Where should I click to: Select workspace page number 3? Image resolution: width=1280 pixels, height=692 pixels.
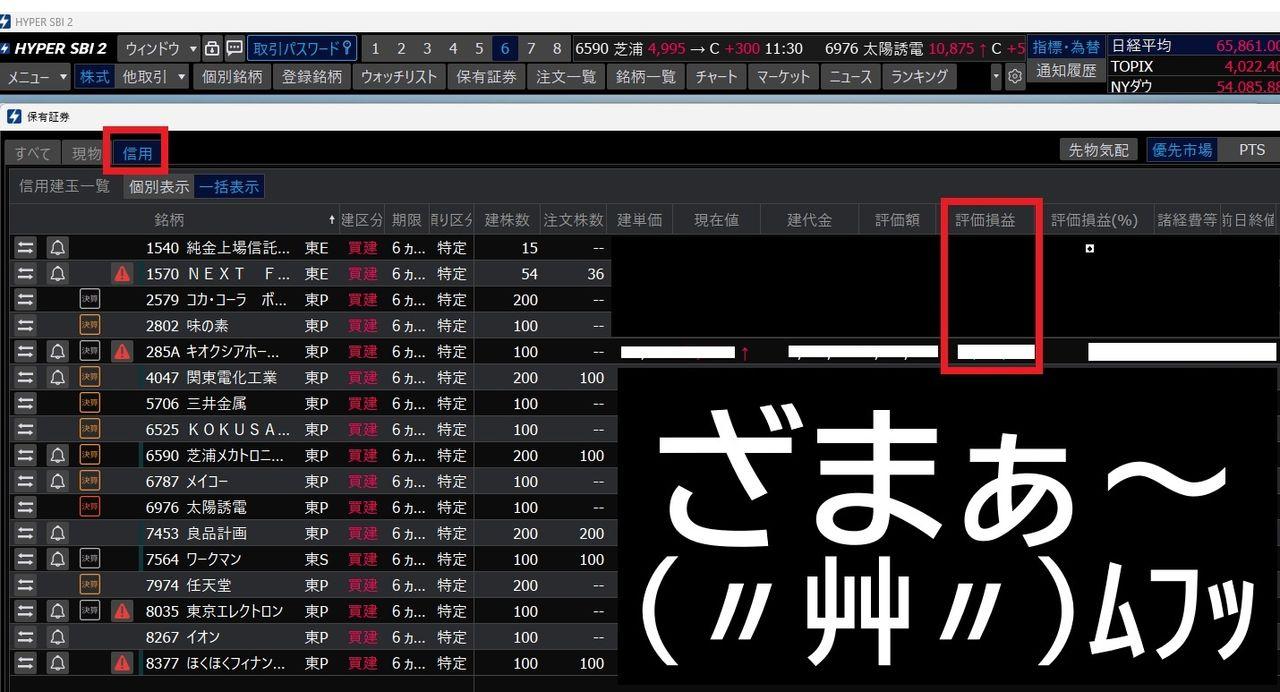pos(427,48)
